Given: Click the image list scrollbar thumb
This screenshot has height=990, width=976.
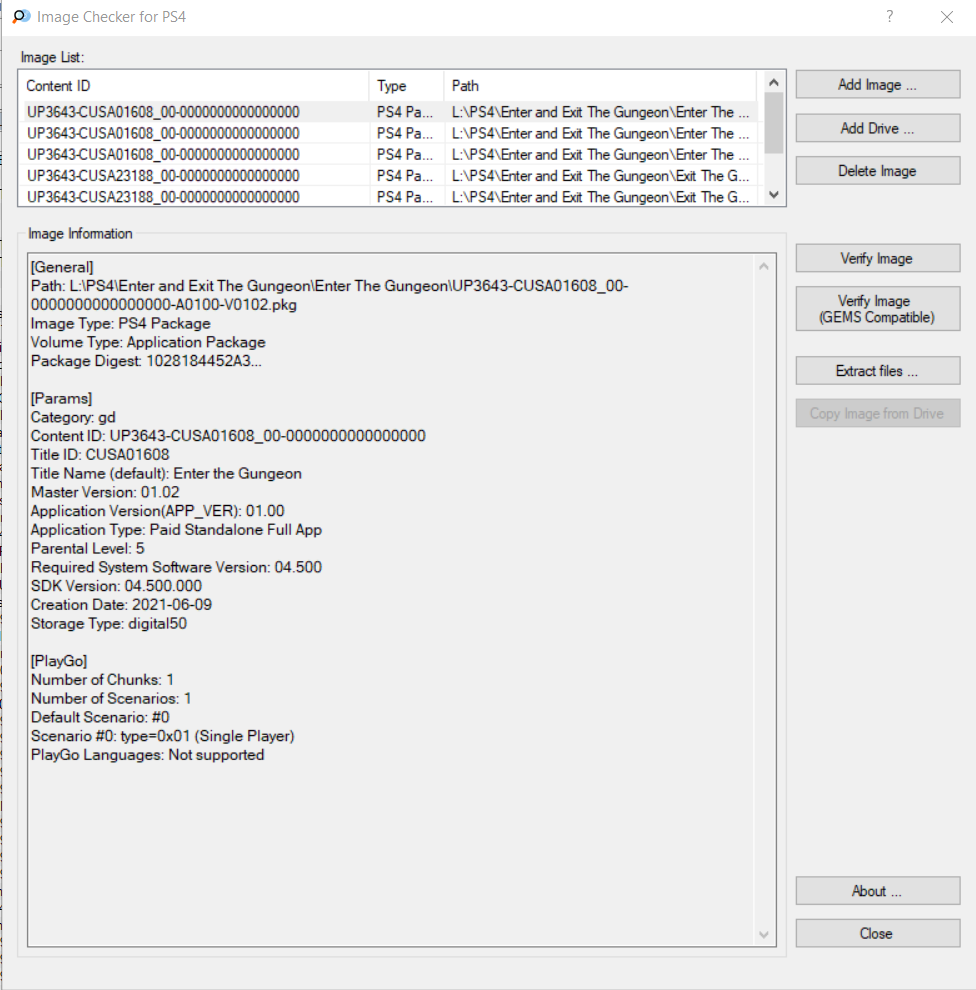Looking at the screenshot, I should click(773, 123).
